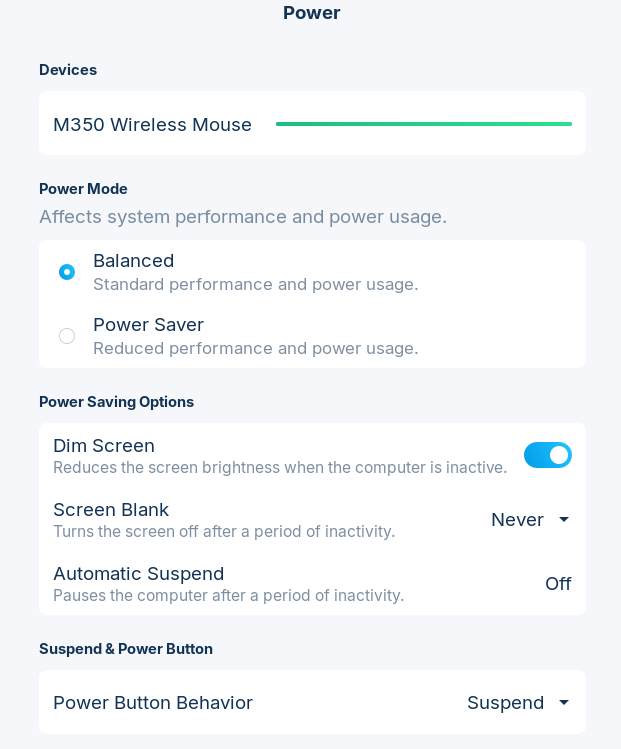
Task: Click the Screen Blank row label
Action: coord(111,510)
